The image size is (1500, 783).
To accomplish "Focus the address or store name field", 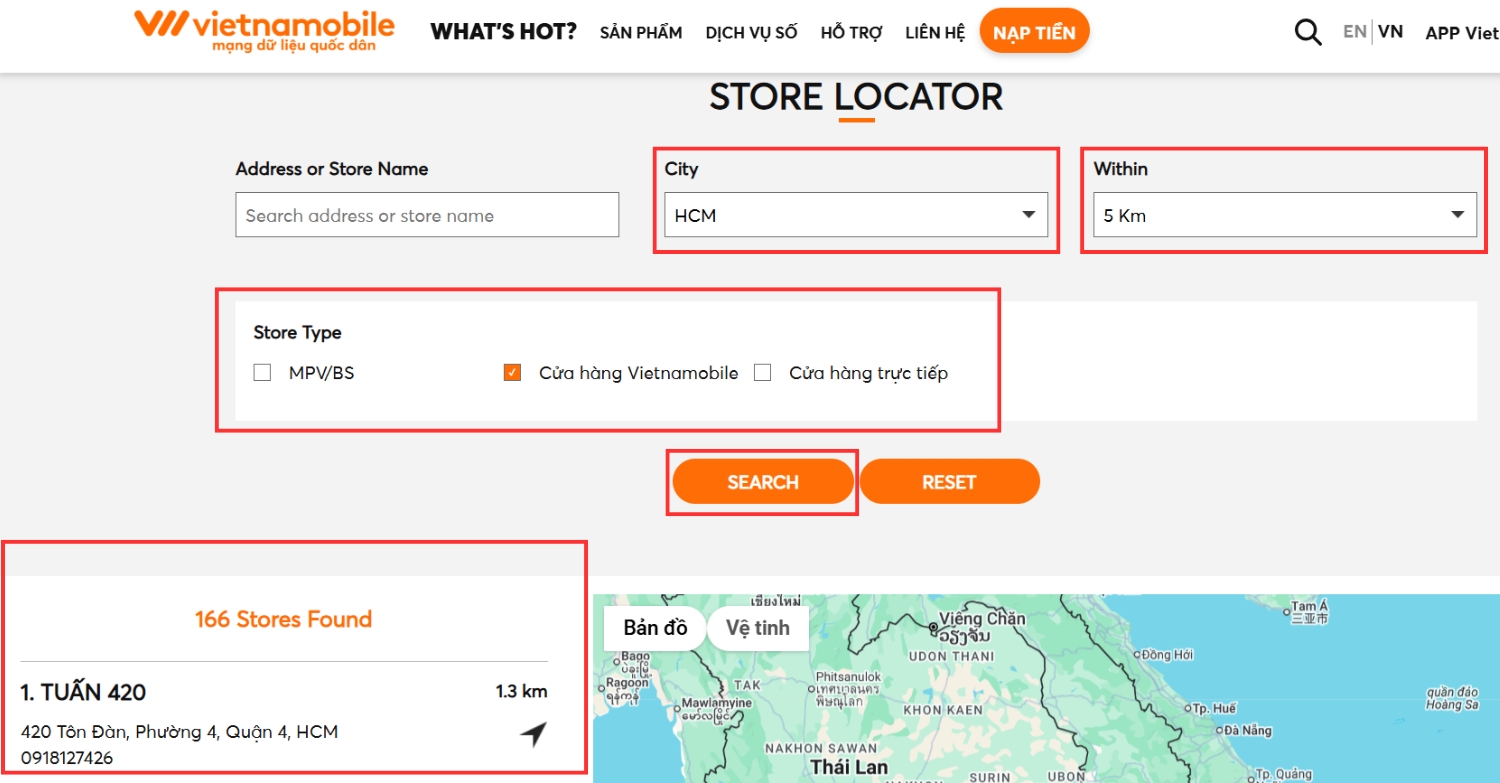I will (x=427, y=215).
